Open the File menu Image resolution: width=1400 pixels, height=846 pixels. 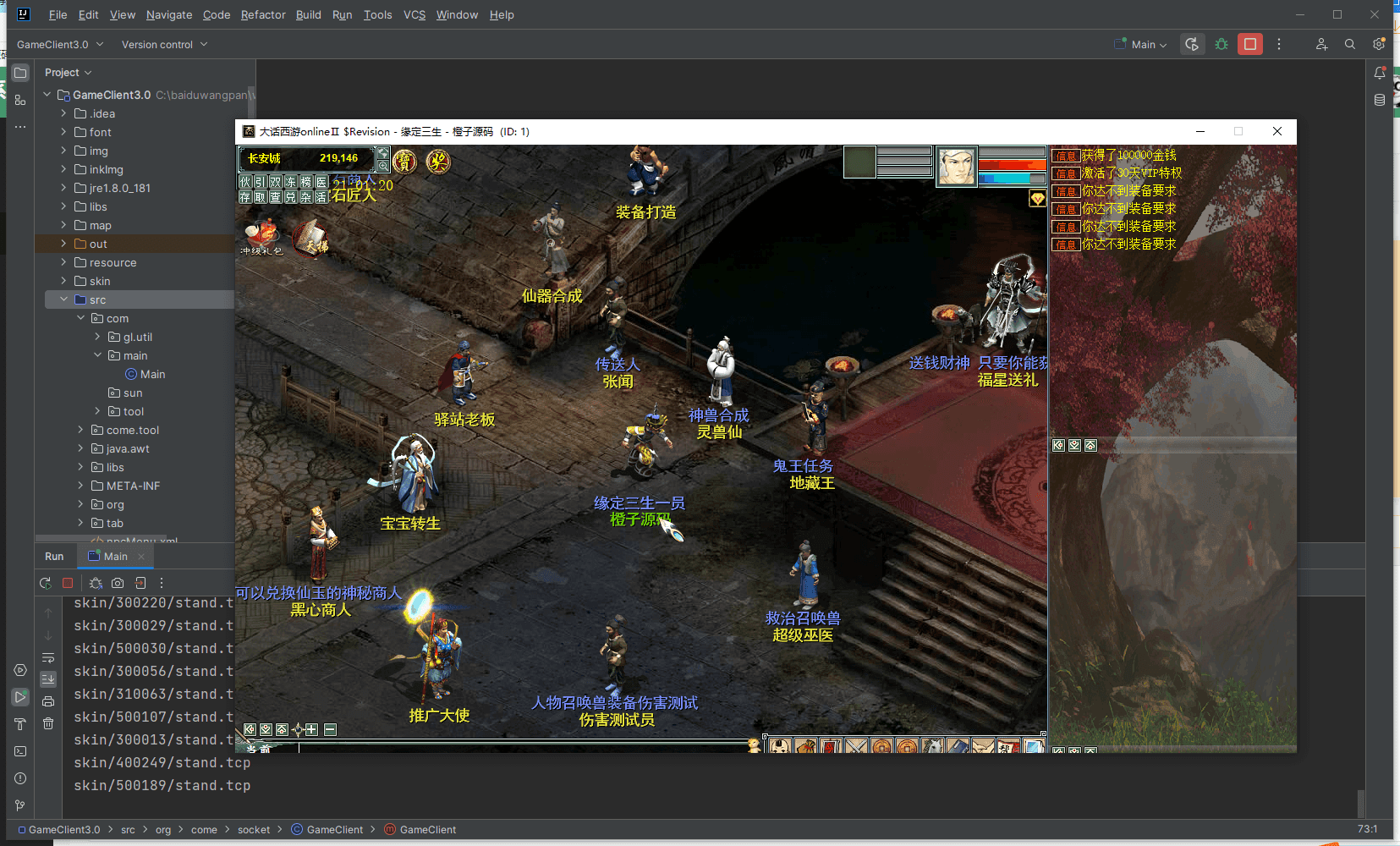pyautogui.click(x=58, y=14)
